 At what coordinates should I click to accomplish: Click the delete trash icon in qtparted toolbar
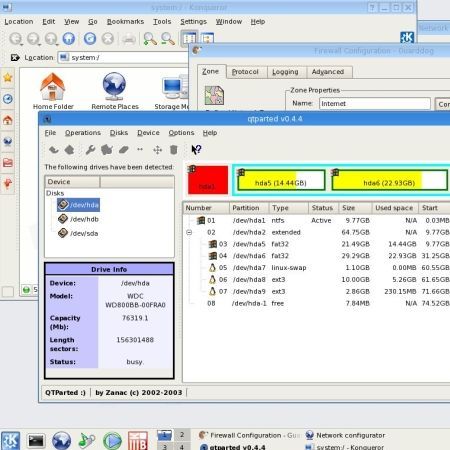click(x=174, y=150)
